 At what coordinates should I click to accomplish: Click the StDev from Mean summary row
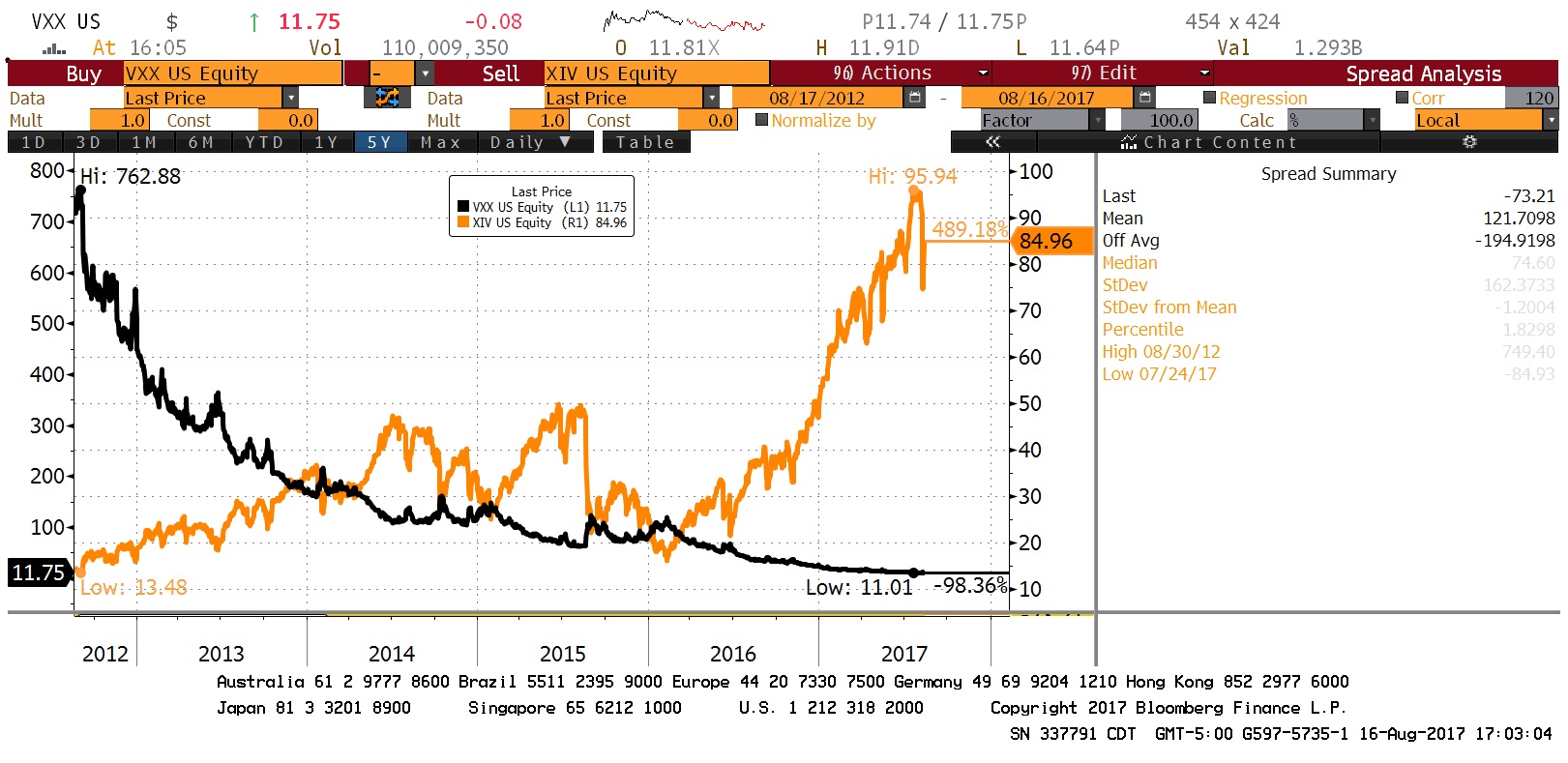(x=1328, y=308)
